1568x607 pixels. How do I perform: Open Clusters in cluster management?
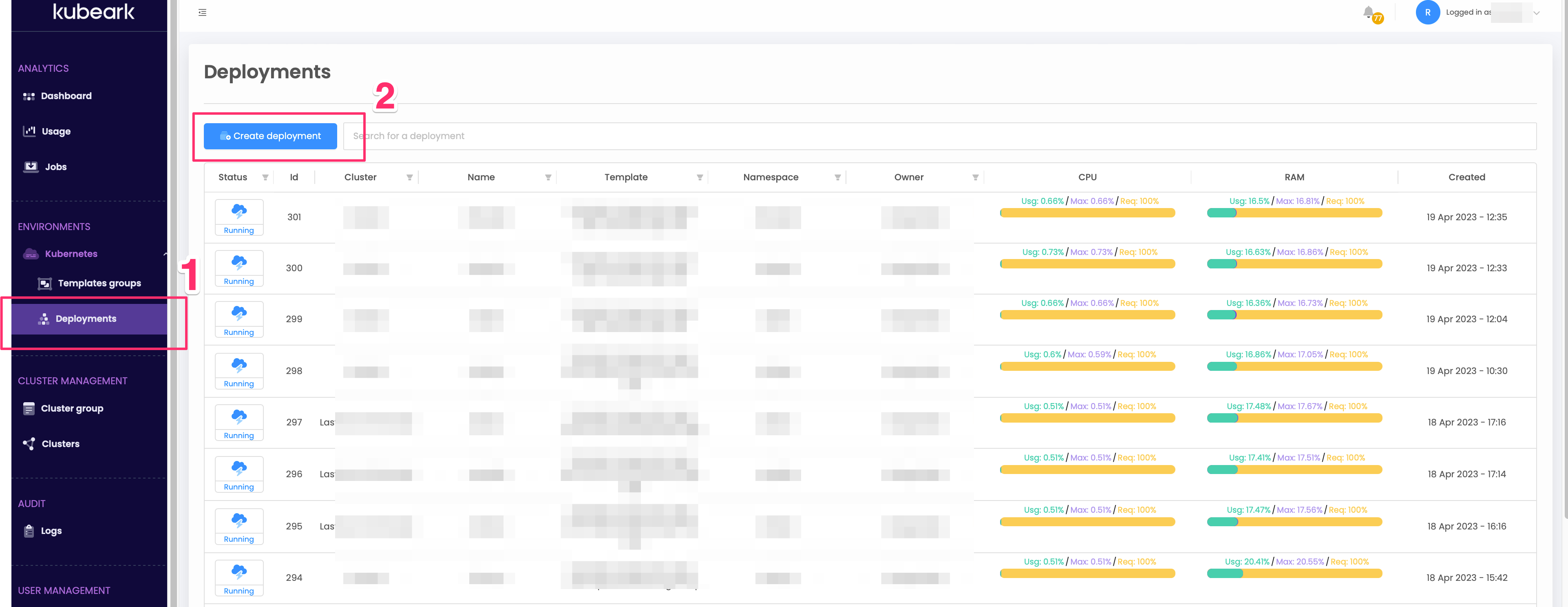(60, 443)
